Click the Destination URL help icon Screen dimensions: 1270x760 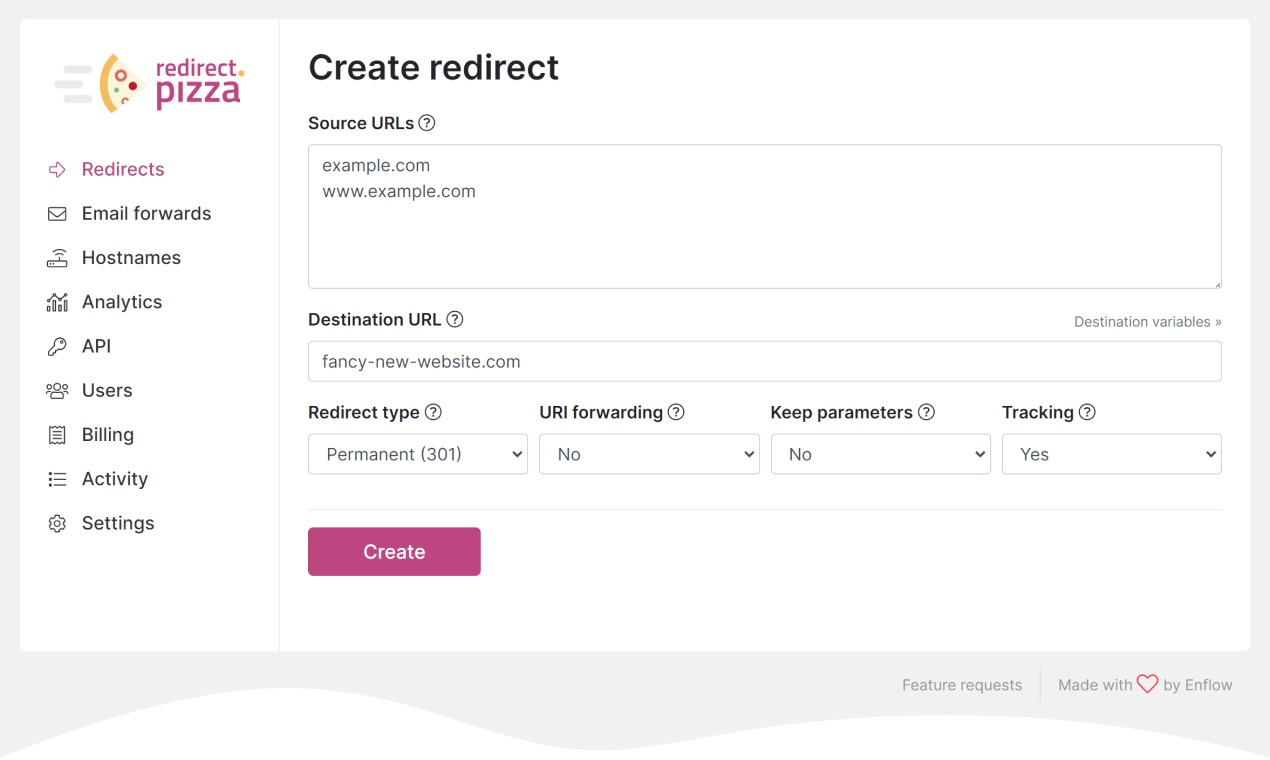tap(455, 319)
